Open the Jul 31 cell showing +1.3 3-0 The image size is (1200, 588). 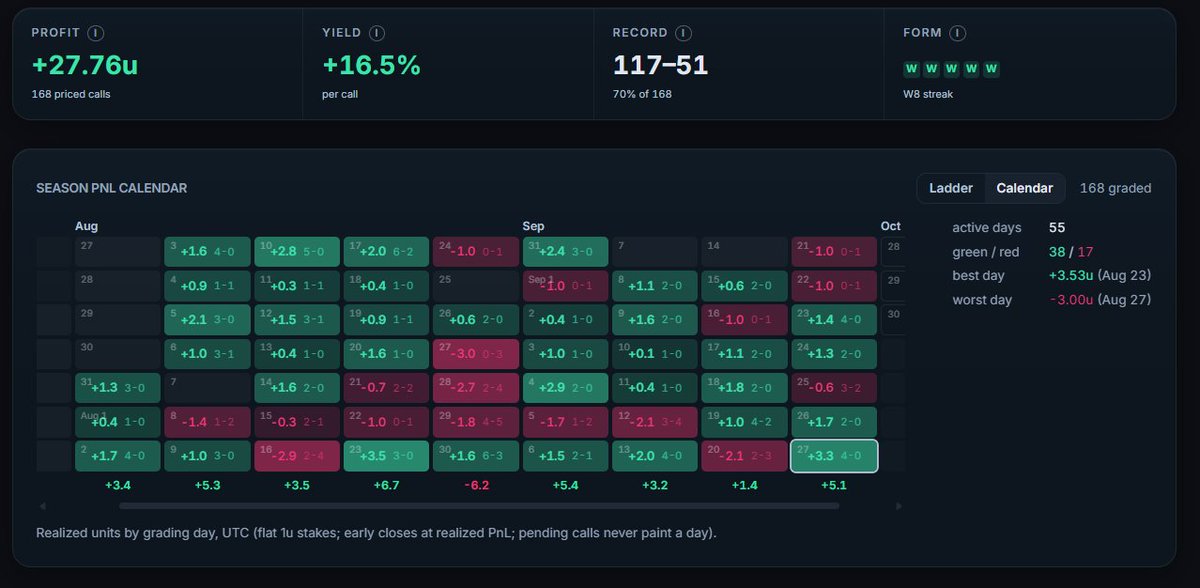(x=118, y=388)
